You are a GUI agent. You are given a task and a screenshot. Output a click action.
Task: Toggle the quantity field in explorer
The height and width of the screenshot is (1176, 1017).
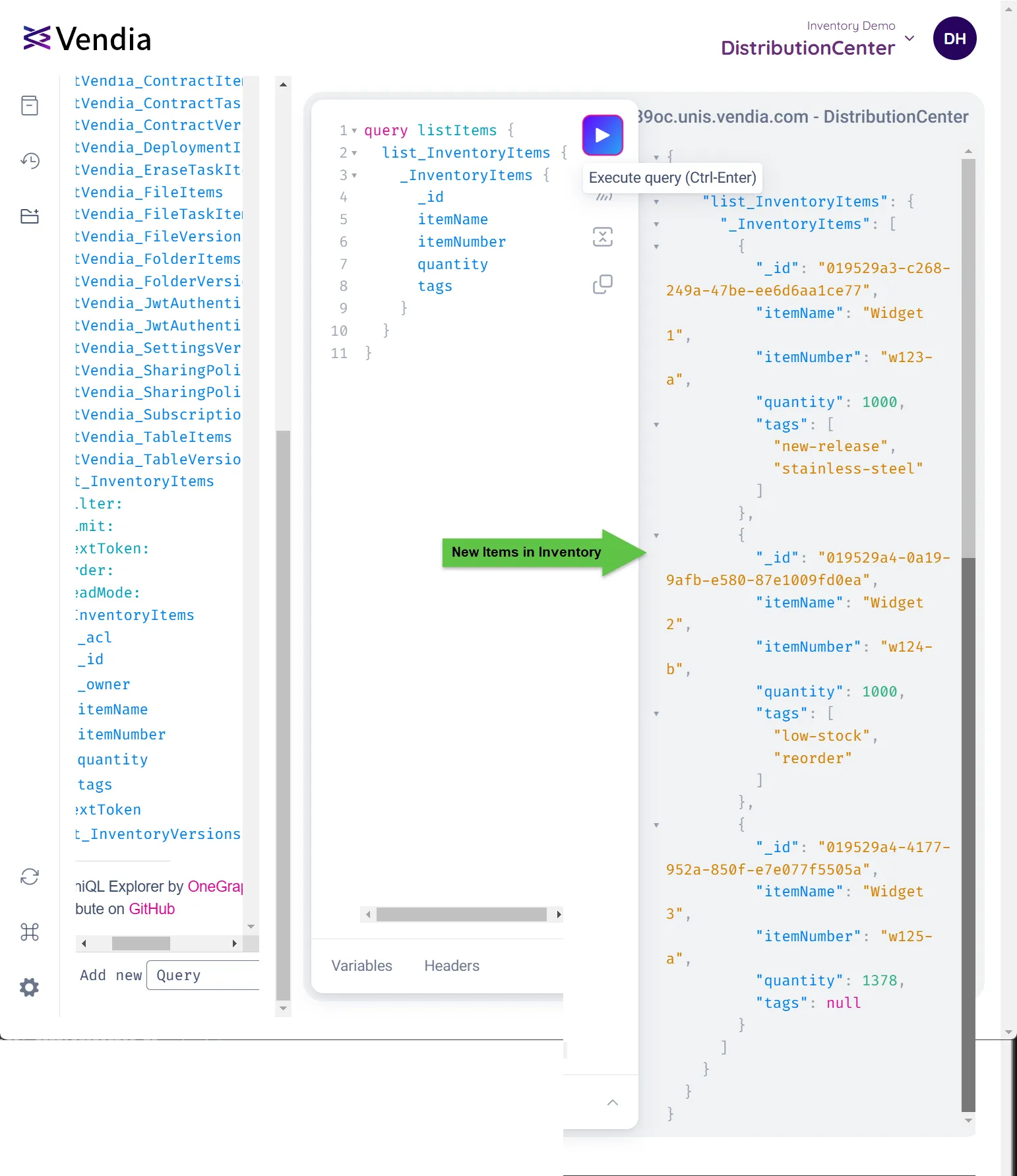pos(113,760)
